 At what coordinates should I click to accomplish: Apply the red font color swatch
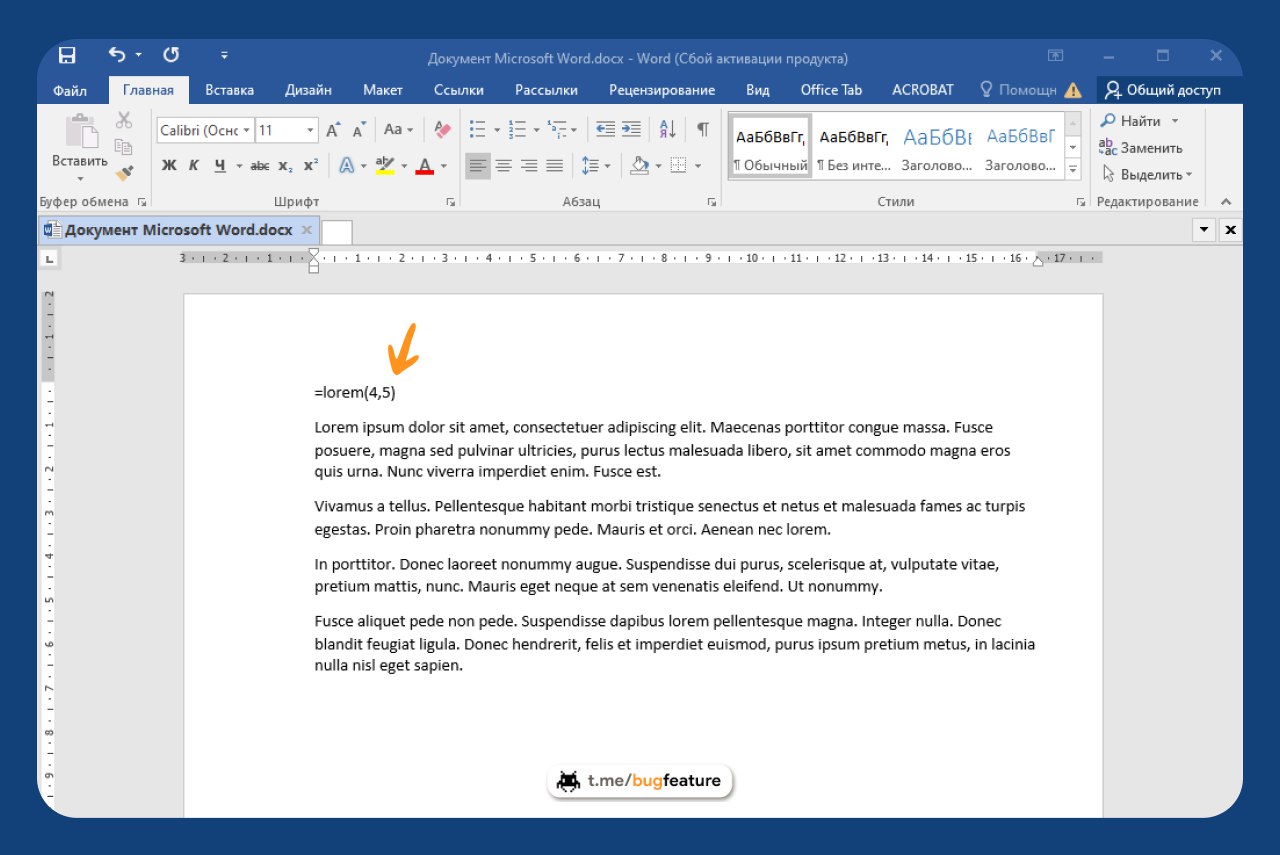click(424, 166)
